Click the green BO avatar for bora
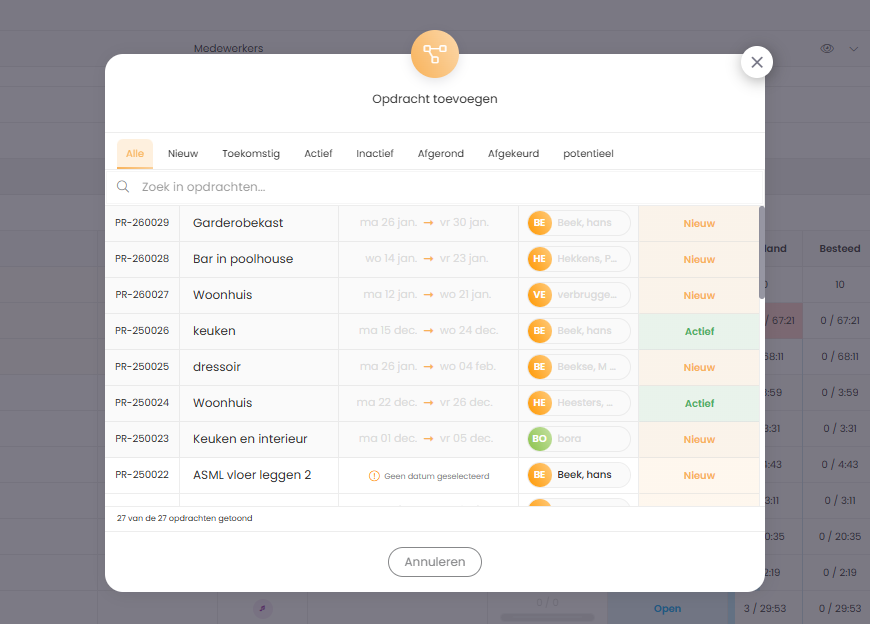The width and height of the screenshot is (870, 624). tap(540, 439)
